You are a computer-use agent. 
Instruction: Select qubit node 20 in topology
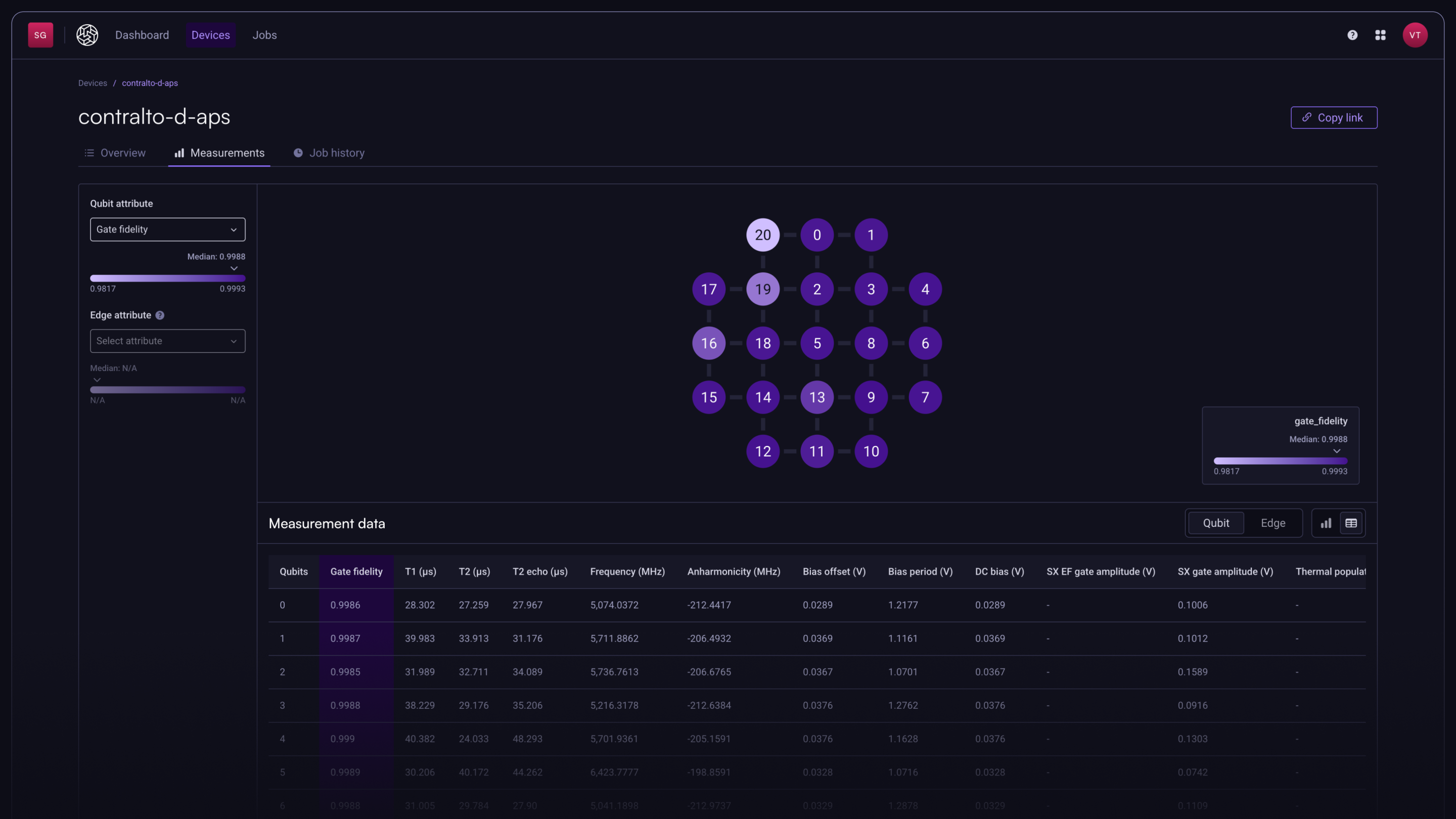pyautogui.click(x=762, y=235)
